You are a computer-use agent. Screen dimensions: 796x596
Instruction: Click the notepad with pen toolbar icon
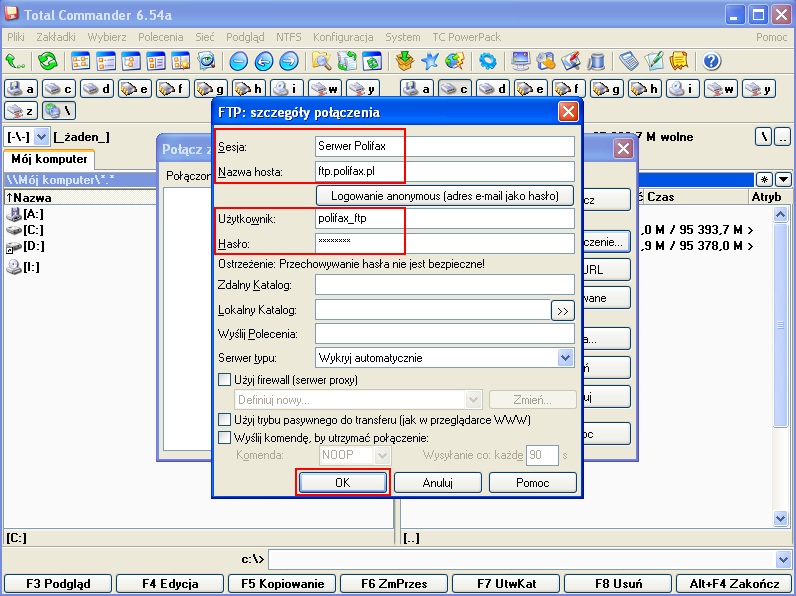pyautogui.click(x=654, y=61)
